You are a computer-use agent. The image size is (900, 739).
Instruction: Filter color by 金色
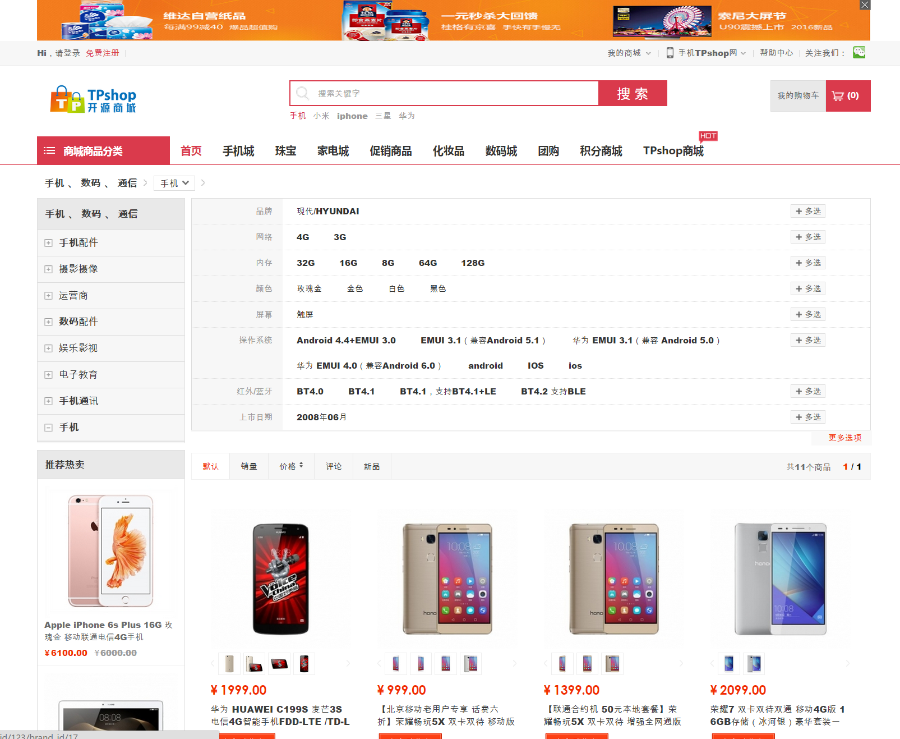355,289
